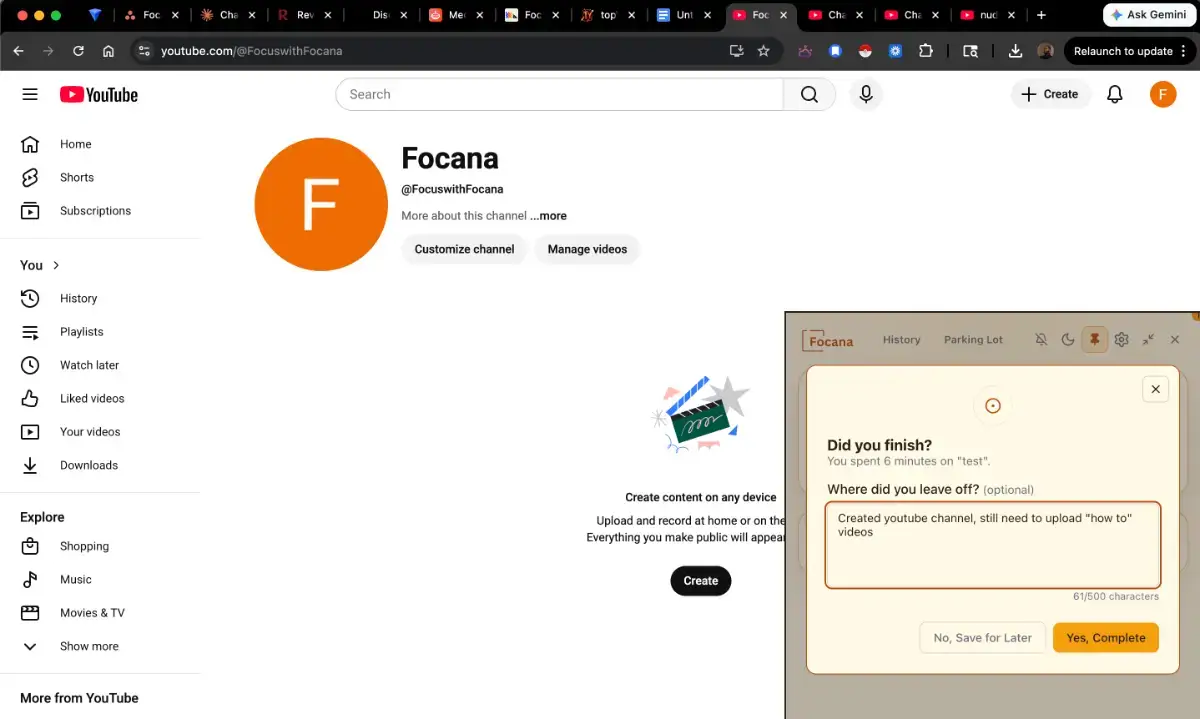This screenshot has width=1200, height=719.
Task: Open Customize channel
Action: coord(463,249)
